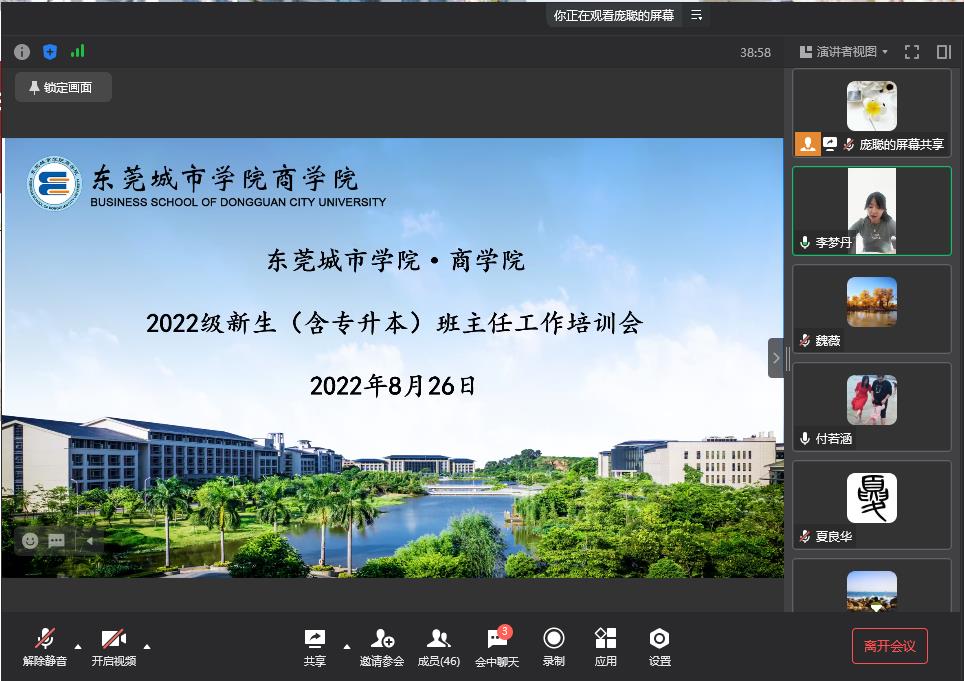The width and height of the screenshot is (964, 681).
Task: Collapse the floating reaction bar arrow
Action: point(90,541)
